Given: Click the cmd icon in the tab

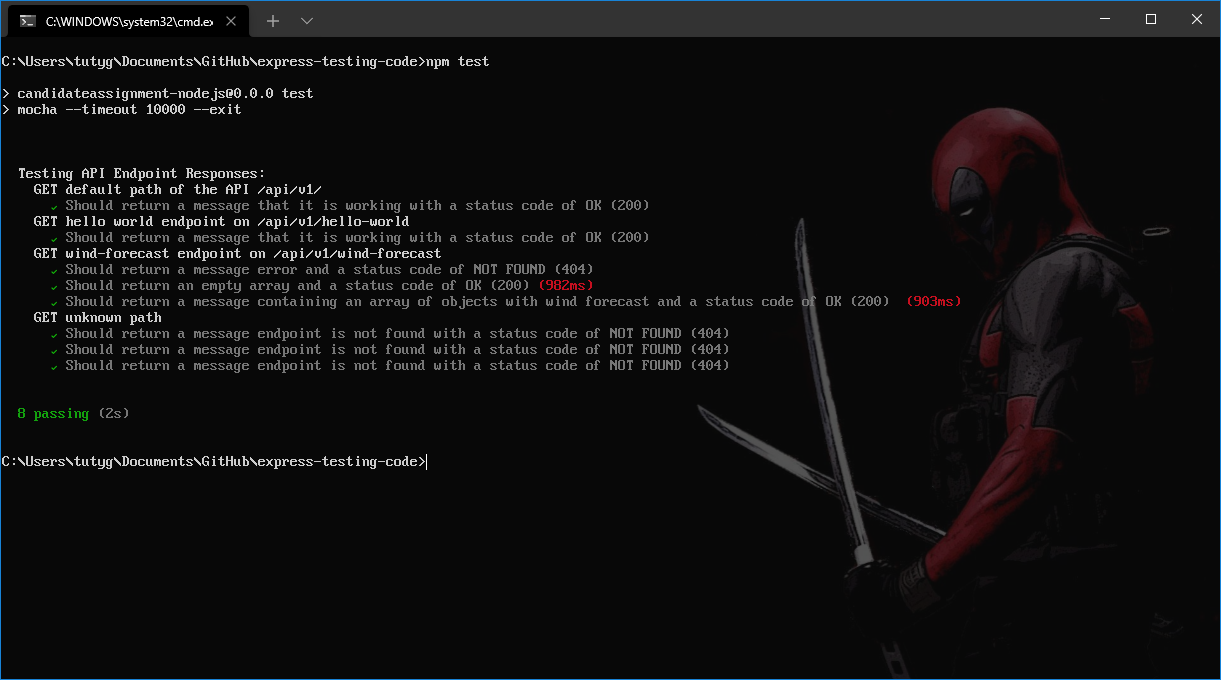Looking at the screenshot, I should 28,21.
